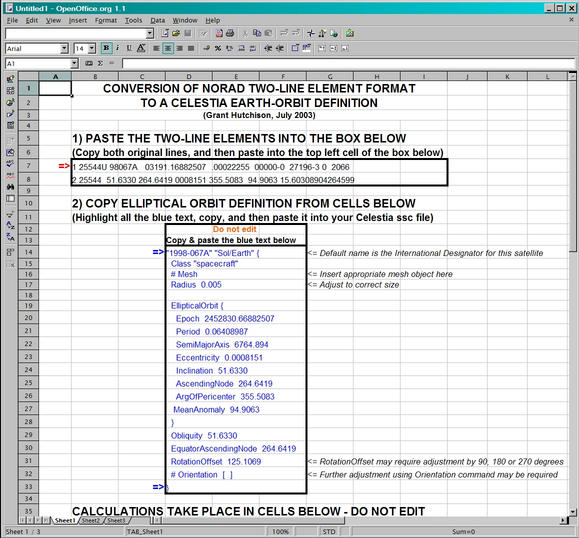Open the URL load dropdown
Viewport: 579px width, 538px height.
point(150,34)
